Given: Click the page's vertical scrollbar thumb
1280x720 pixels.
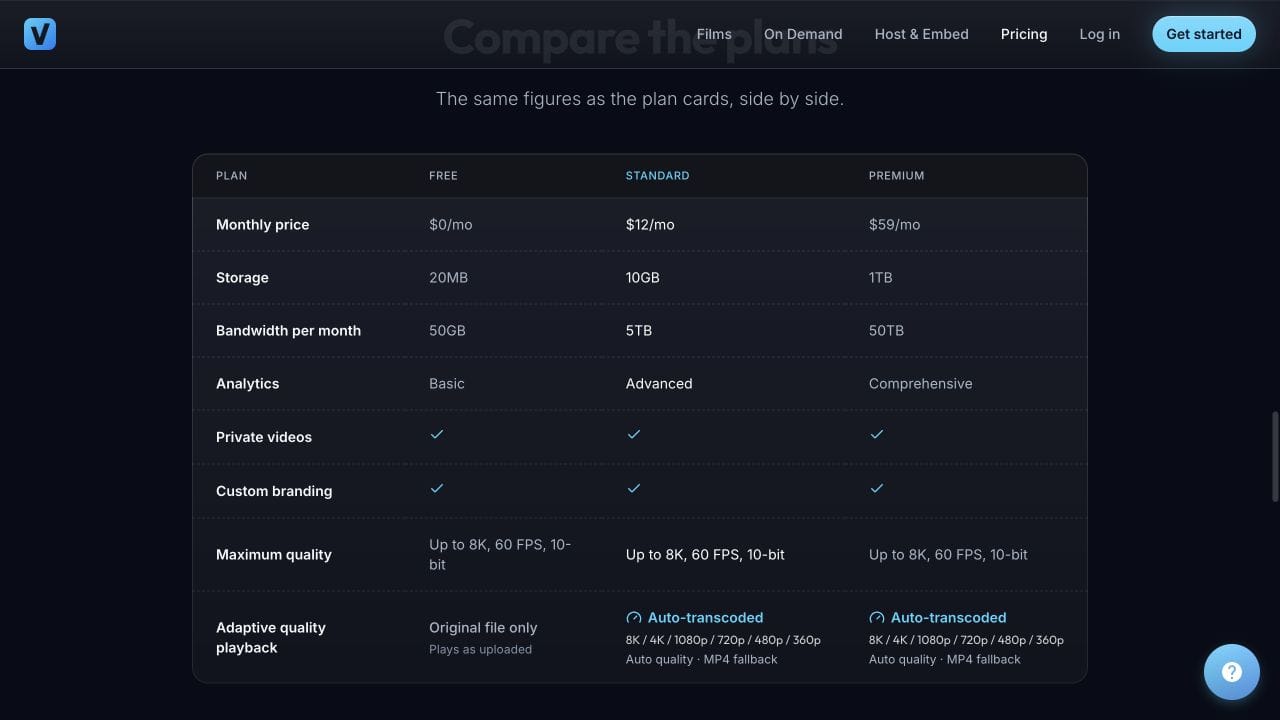Looking at the screenshot, I should point(1274,456).
